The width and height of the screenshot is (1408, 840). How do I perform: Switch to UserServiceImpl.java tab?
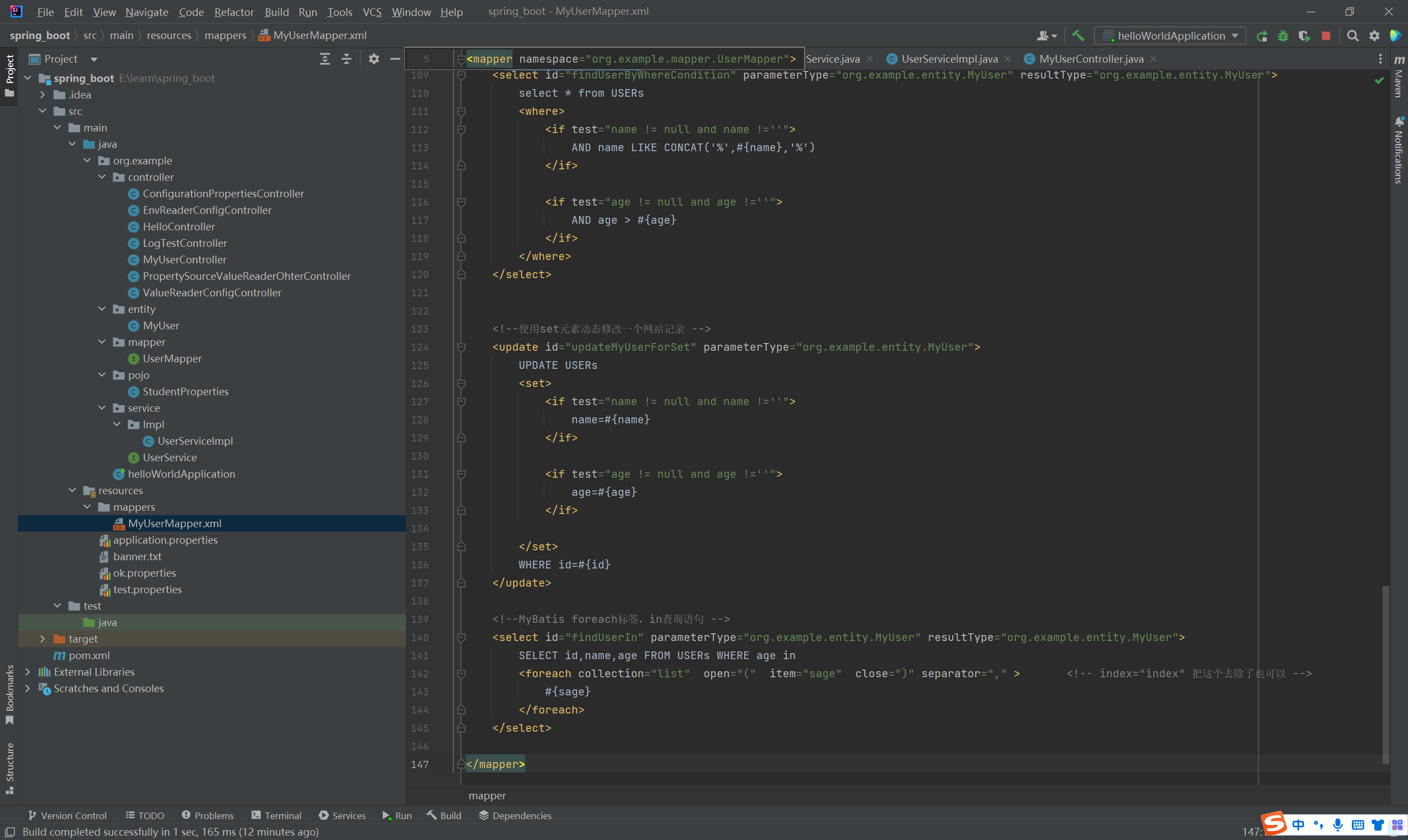[949, 59]
